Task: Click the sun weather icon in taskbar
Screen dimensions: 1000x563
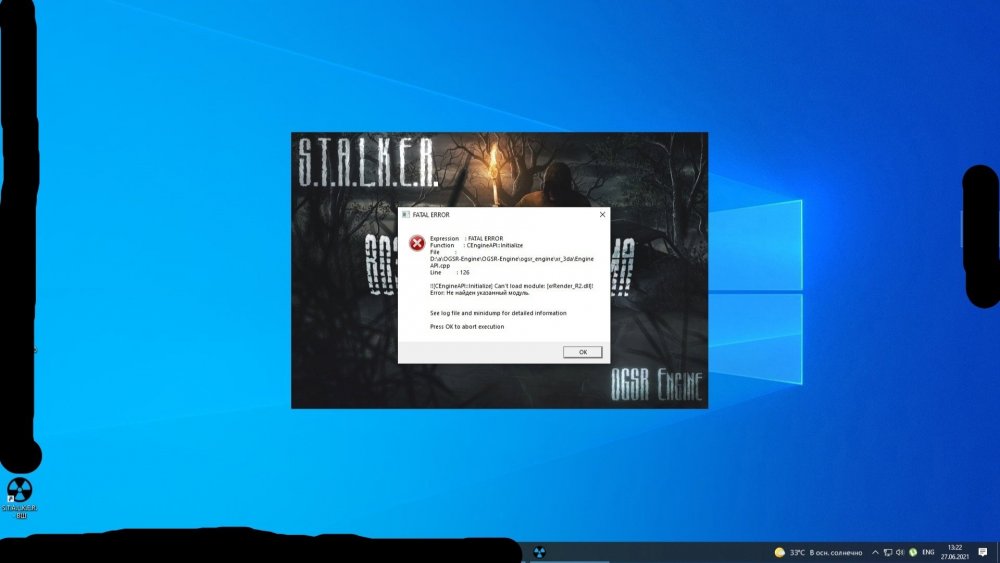Action: click(x=779, y=552)
